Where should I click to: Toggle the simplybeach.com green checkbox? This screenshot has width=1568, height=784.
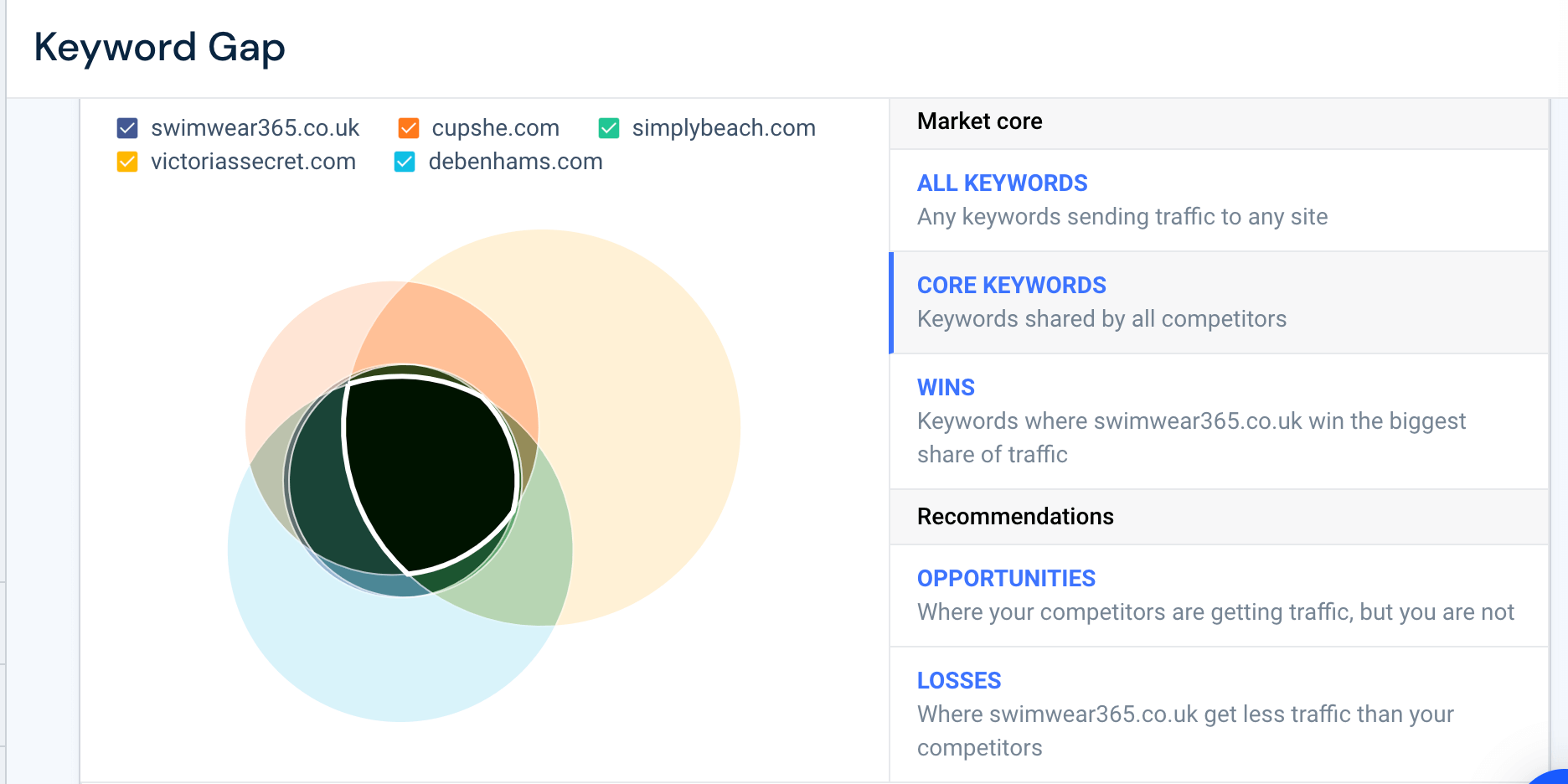[609, 128]
